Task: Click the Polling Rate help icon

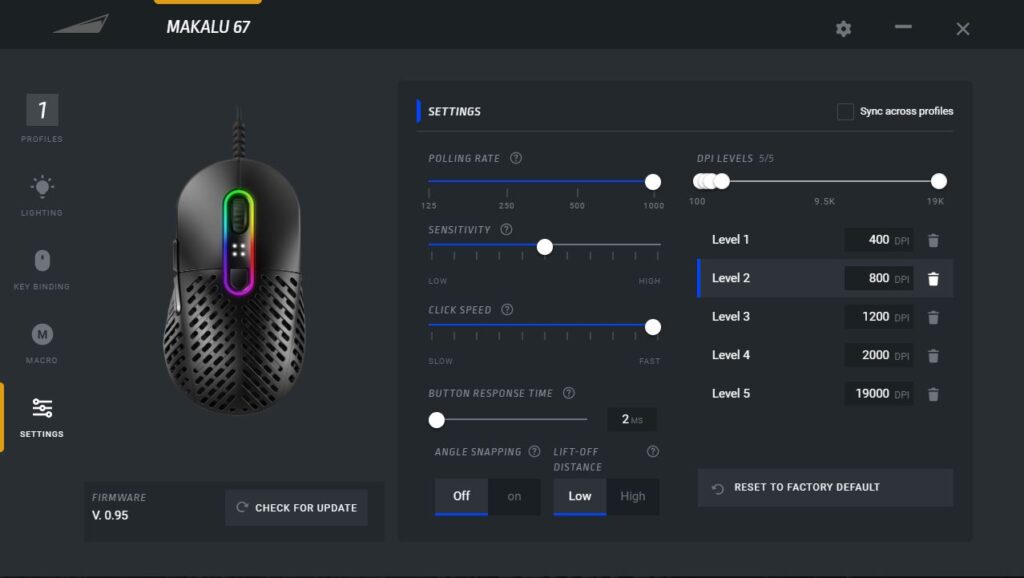Action: coord(516,158)
